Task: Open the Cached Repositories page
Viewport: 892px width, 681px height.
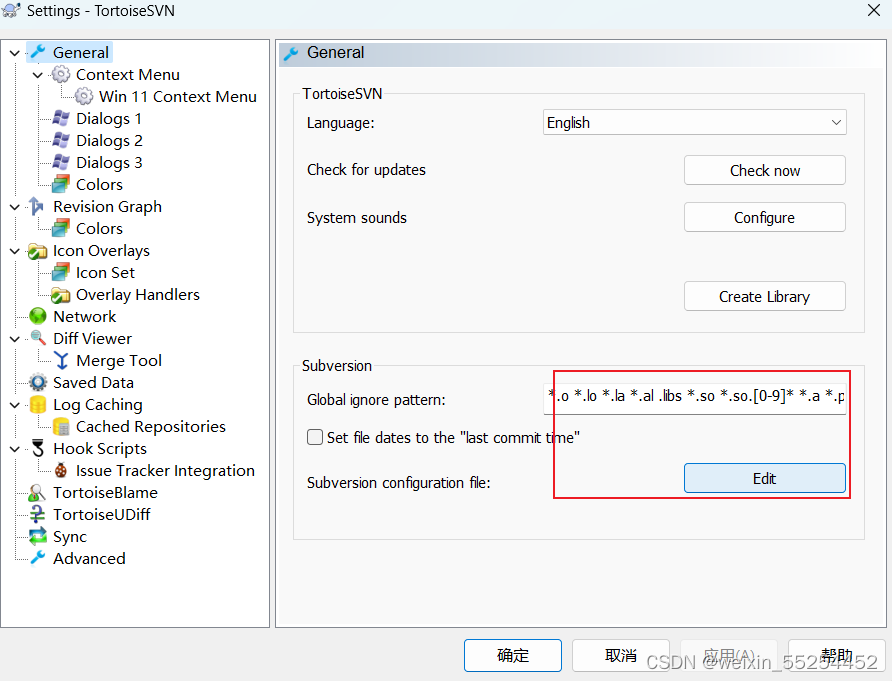Action: tap(151, 426)
